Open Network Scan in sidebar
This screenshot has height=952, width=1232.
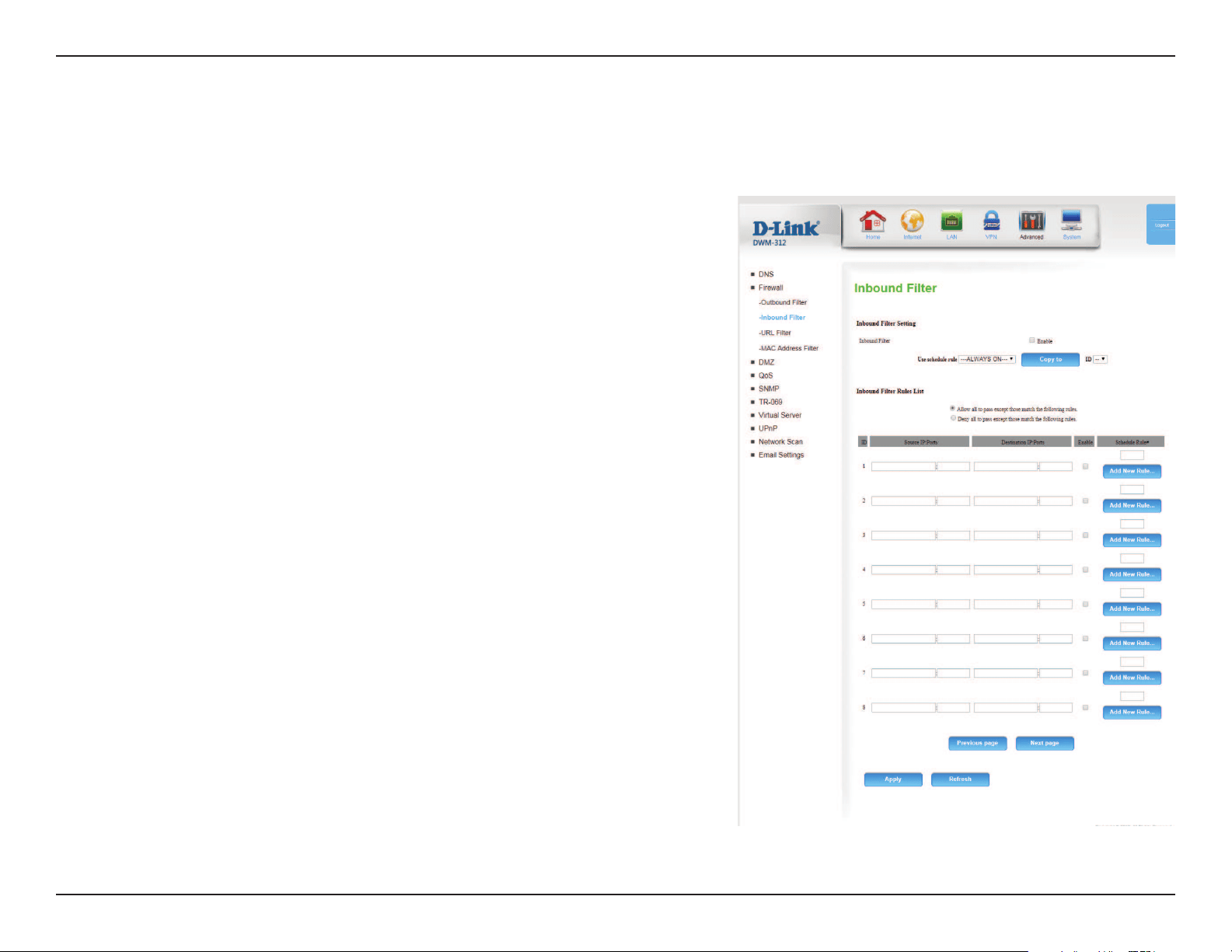click(x=780, y=441)
